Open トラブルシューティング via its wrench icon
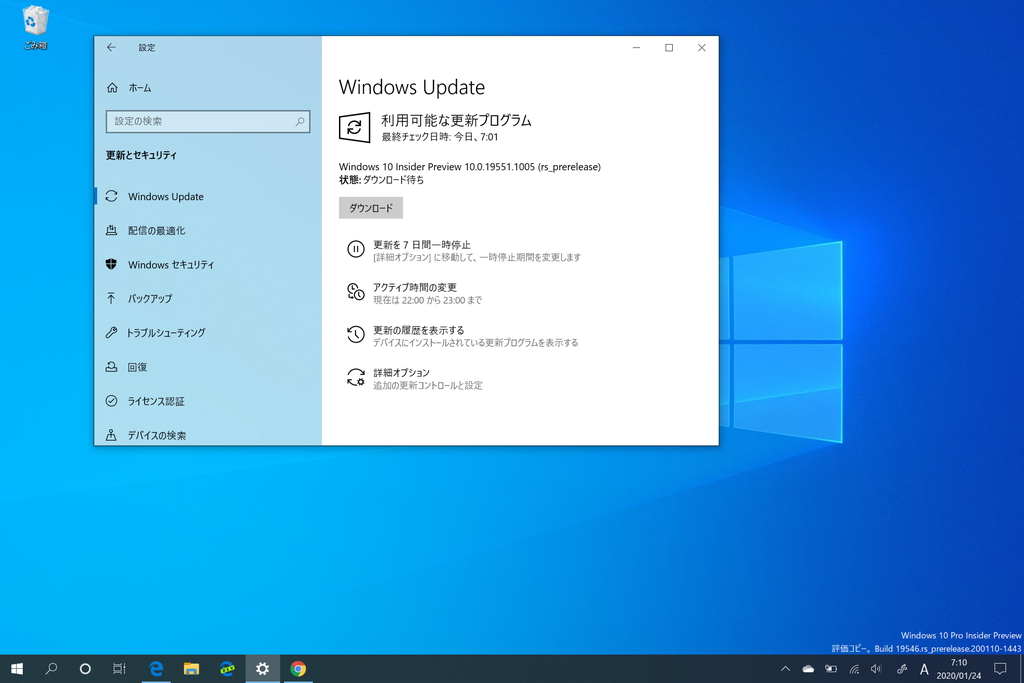The width and height of the screenshot is (1024, 683). [x=112, y=332]
